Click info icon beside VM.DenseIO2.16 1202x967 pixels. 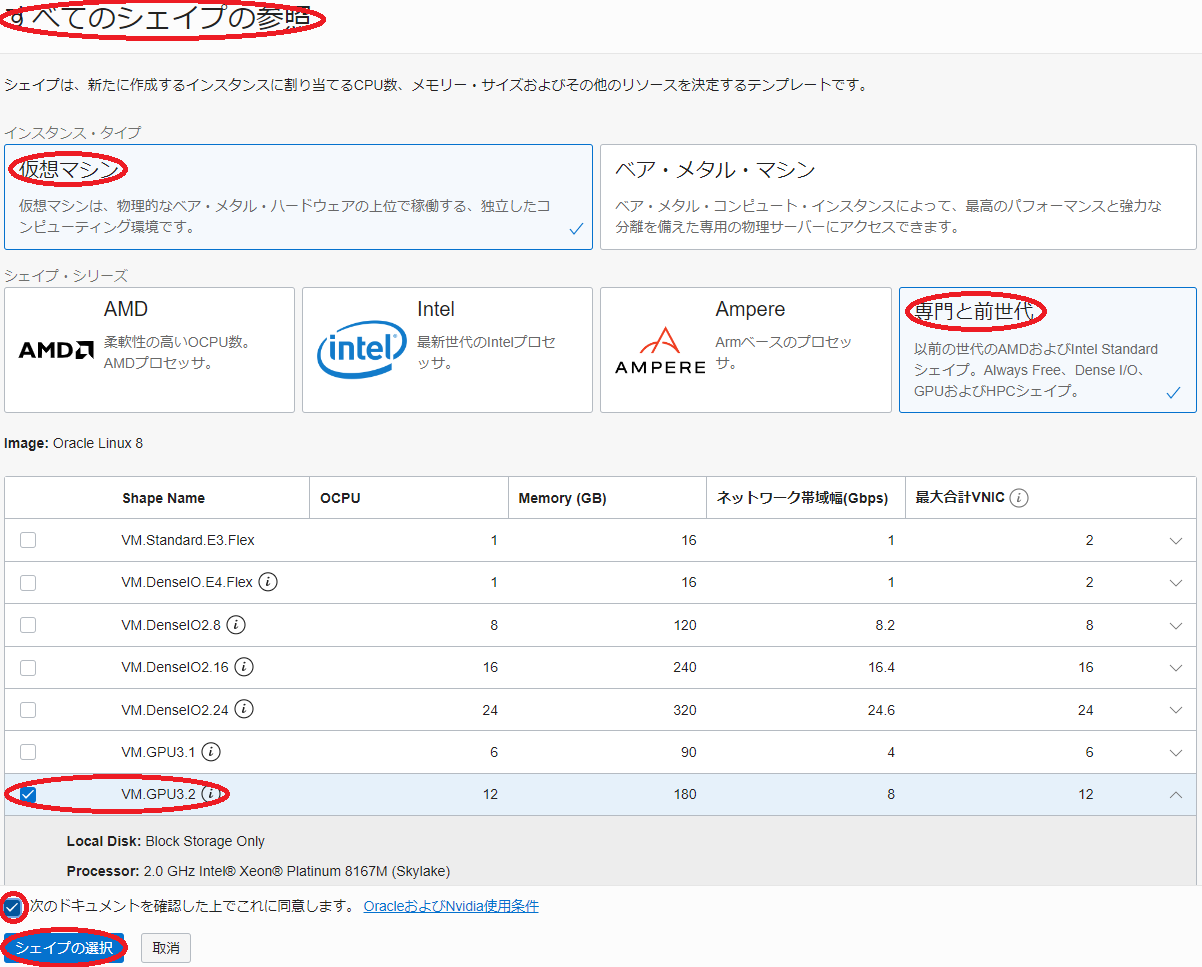coord(244,667)
